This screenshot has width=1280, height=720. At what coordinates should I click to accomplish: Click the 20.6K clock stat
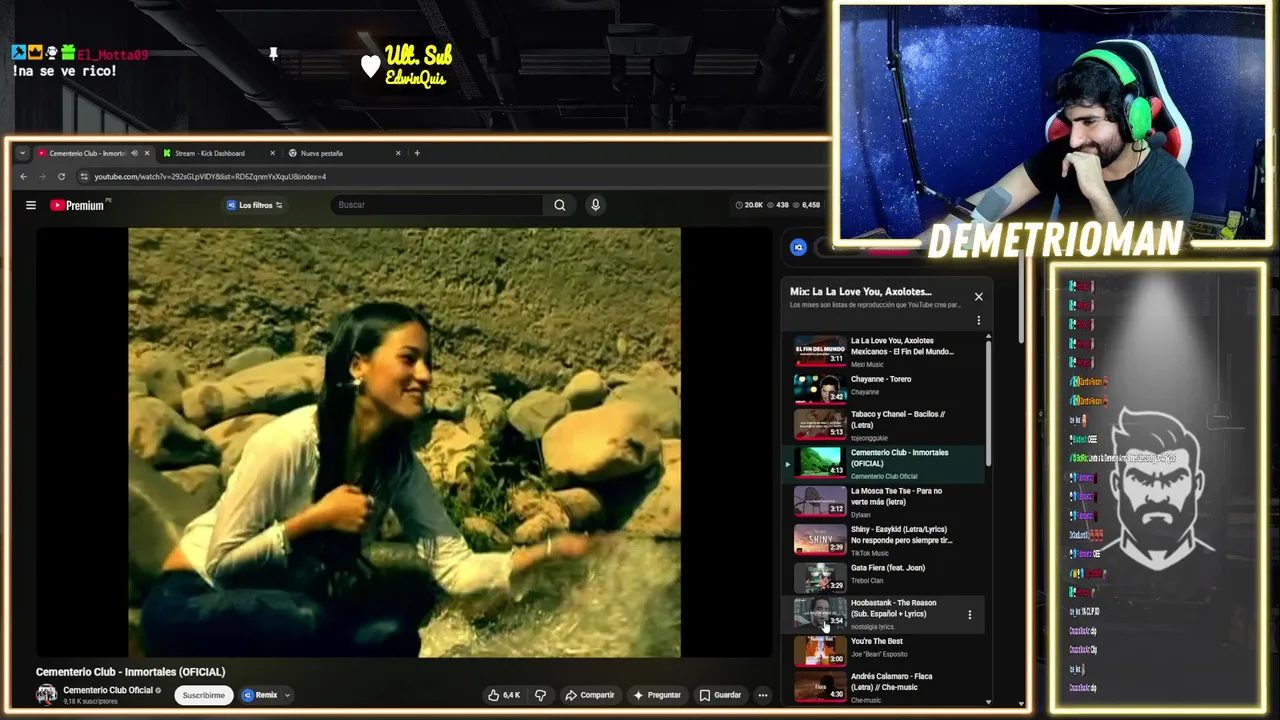(749, 205)
